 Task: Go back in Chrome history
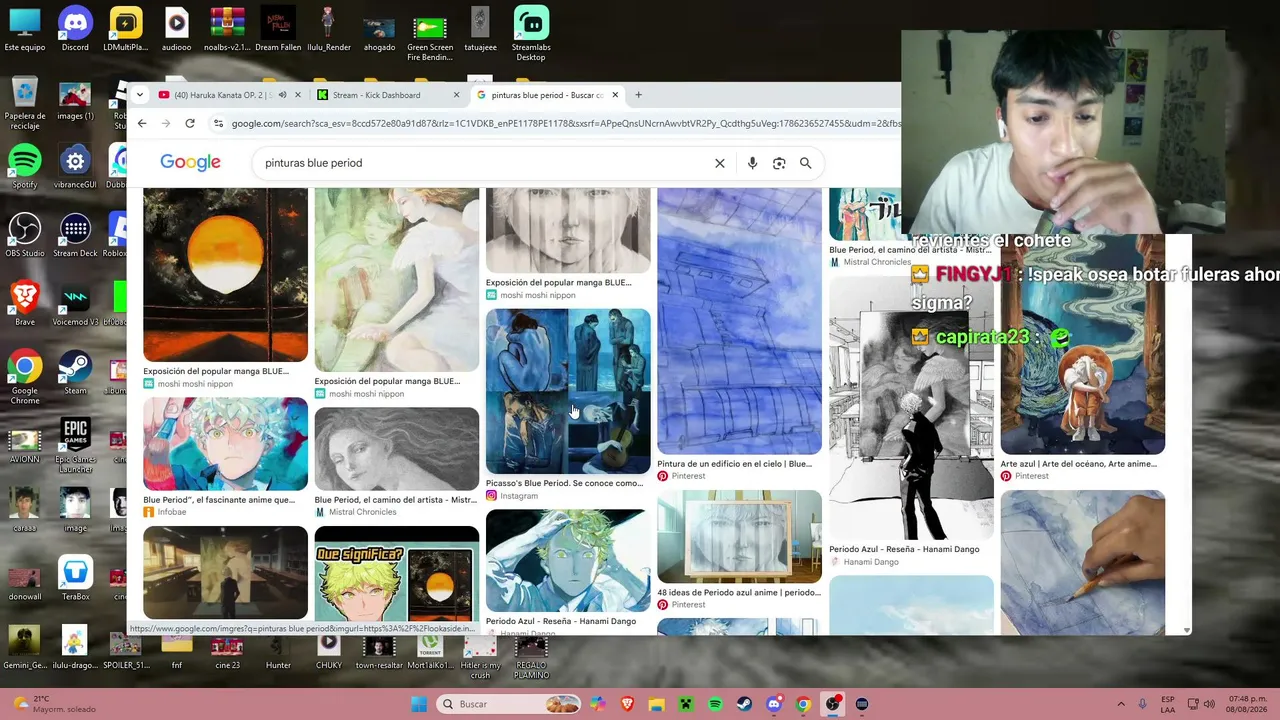tap(142, 123)
